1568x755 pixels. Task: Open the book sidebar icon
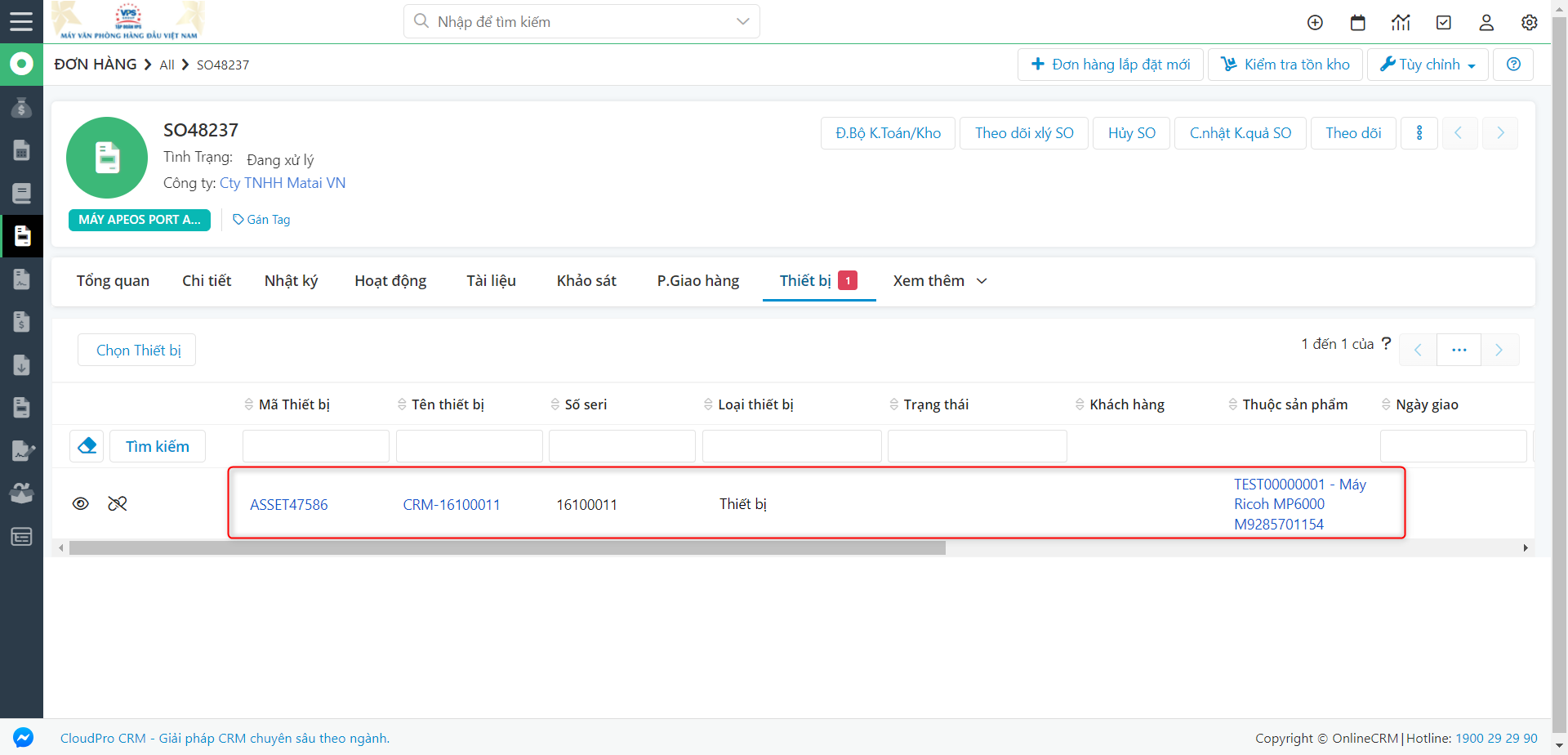click(x=21, y=194)
